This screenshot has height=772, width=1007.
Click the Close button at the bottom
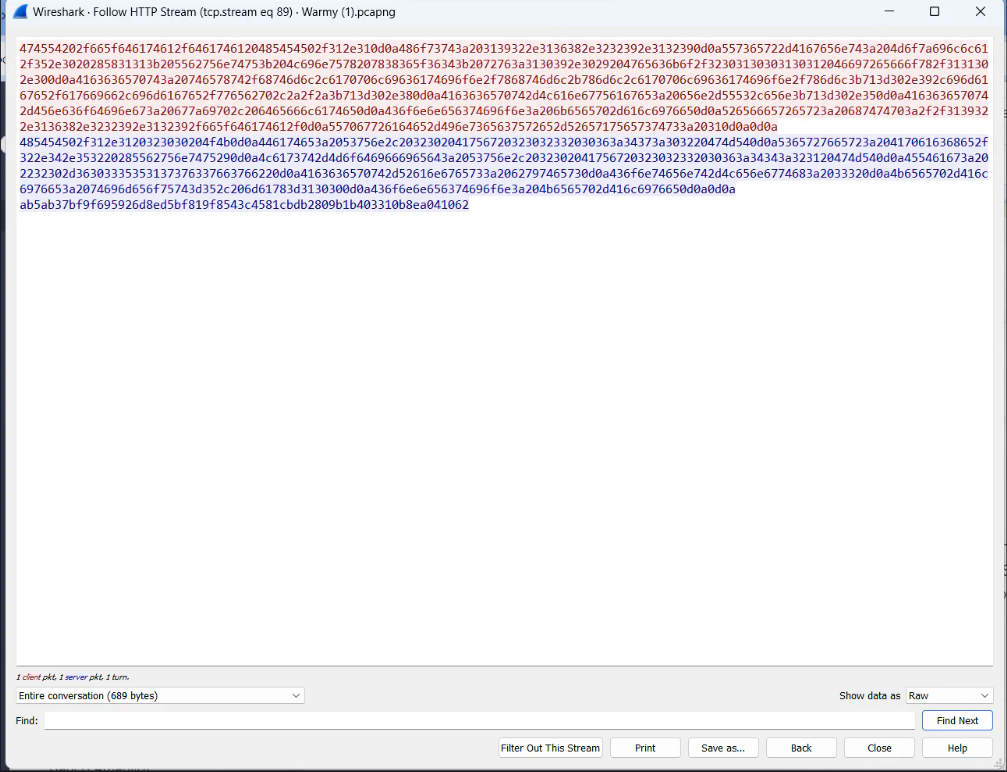tap(879, 748)
